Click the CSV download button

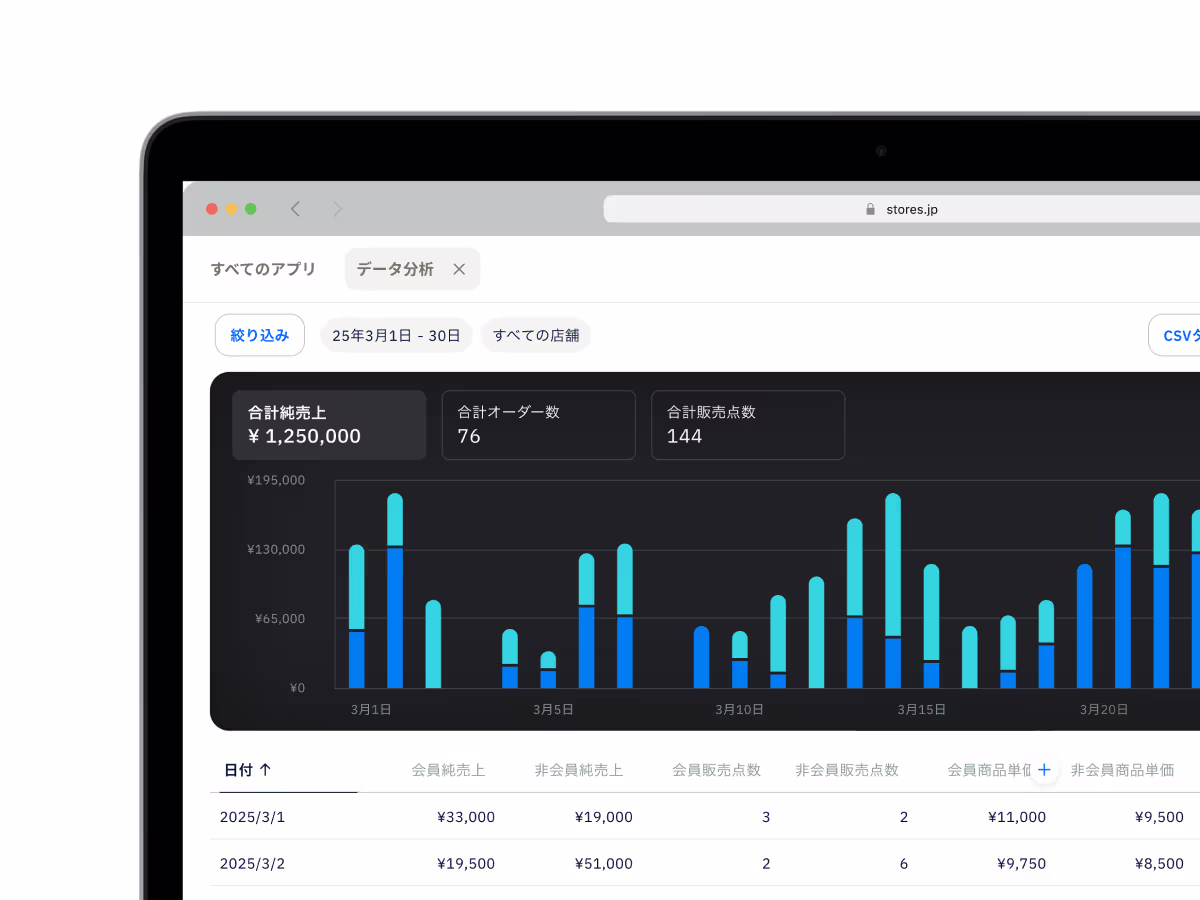pyautogui.click(x=1178, y=335)
